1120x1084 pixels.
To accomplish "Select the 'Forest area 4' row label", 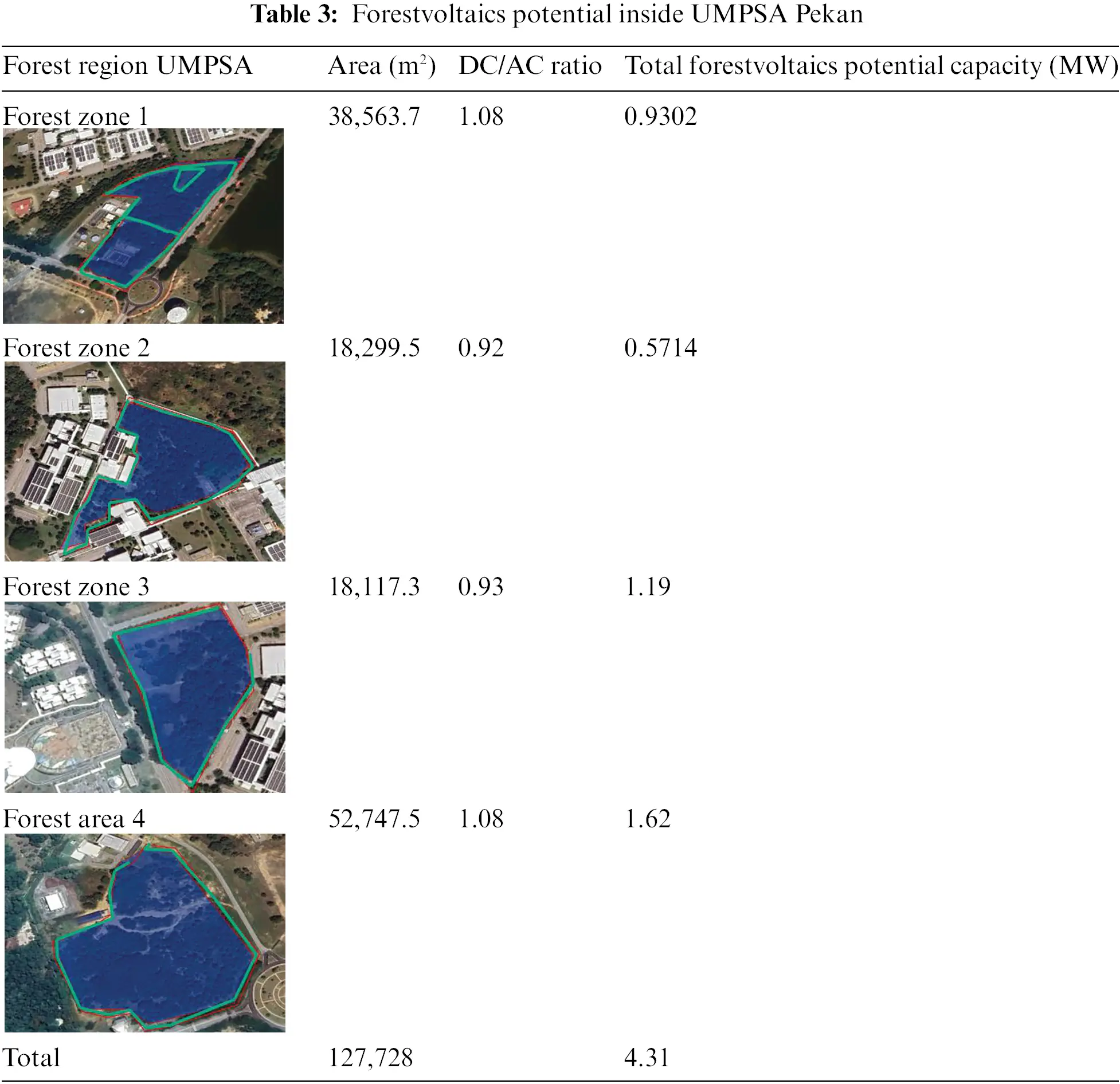I will tap(74, 819).
